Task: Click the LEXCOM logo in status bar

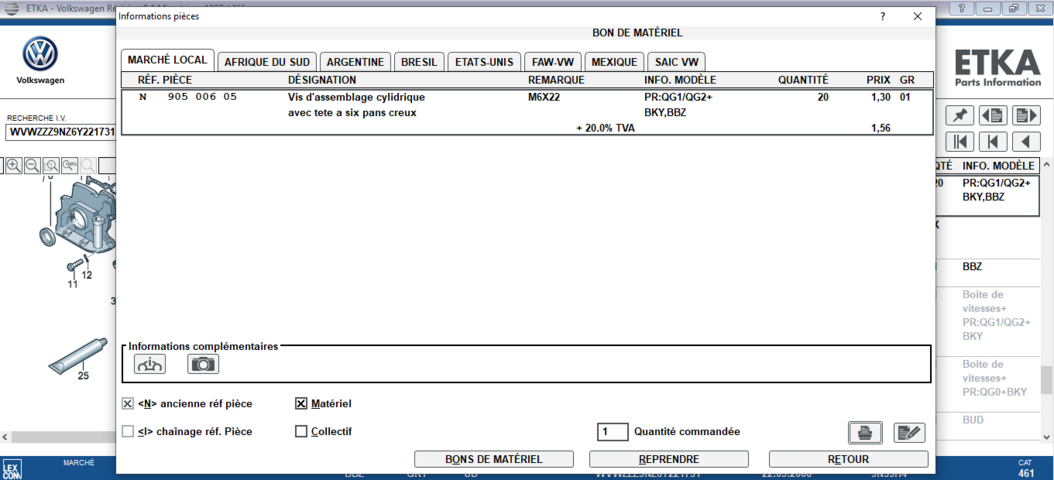Action: tap(12, 469)
